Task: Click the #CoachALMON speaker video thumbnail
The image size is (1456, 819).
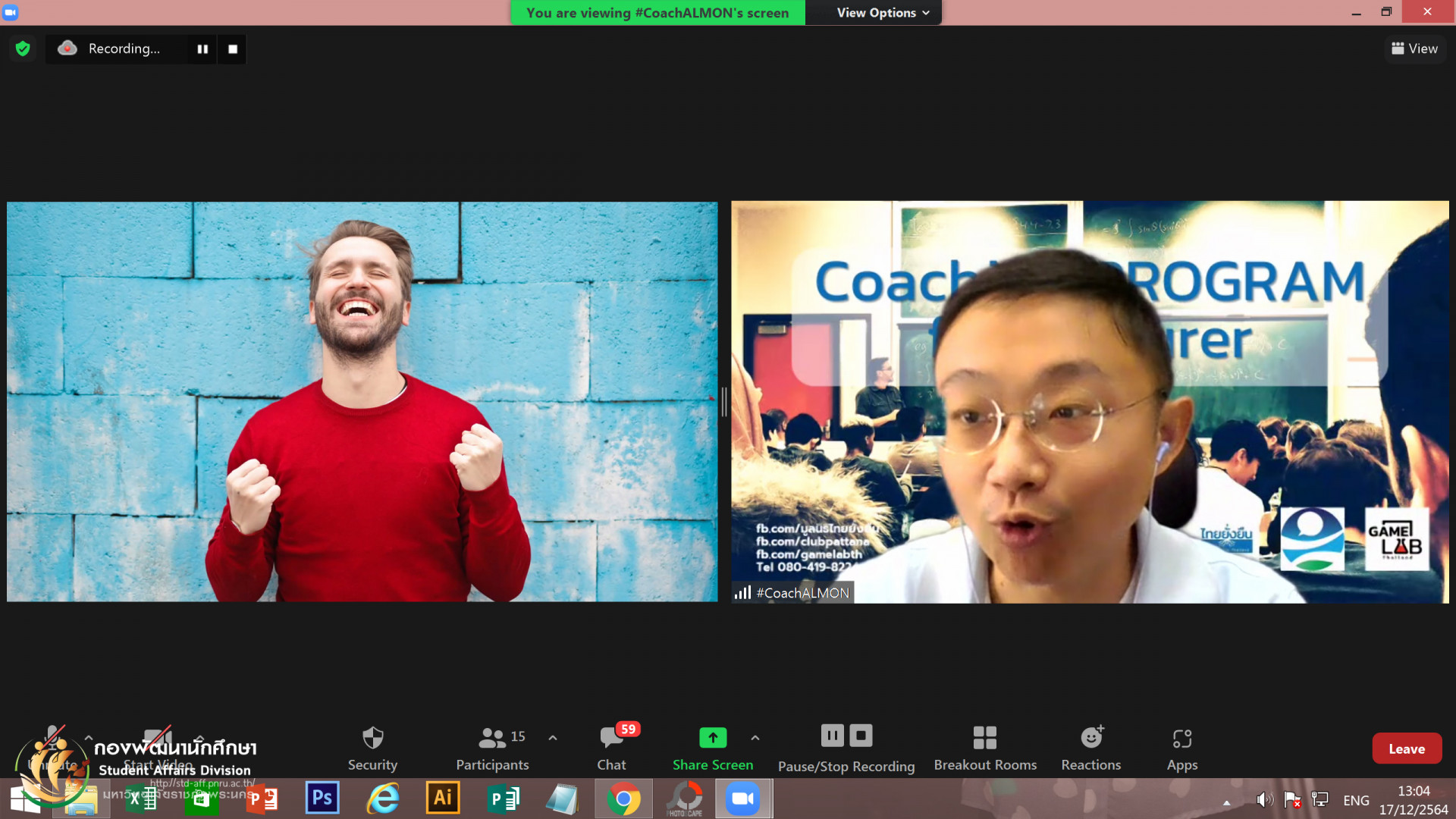Action: [x=1089, y=402]
